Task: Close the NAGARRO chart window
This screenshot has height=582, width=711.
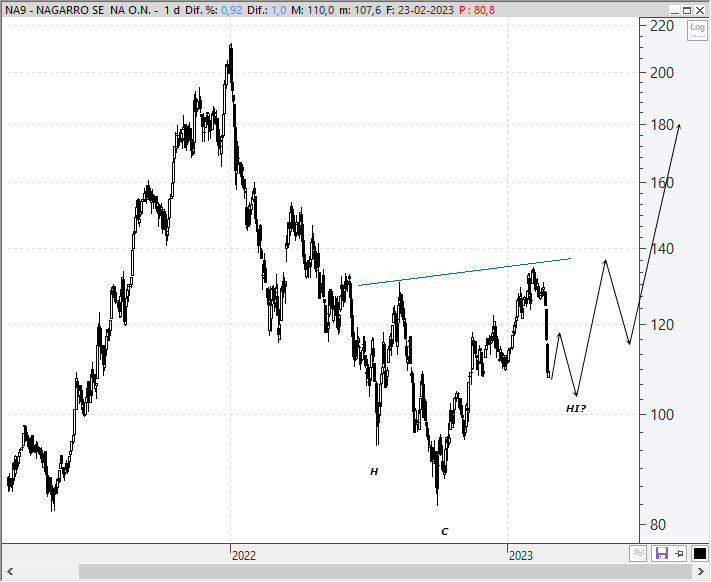Action: 700,10
